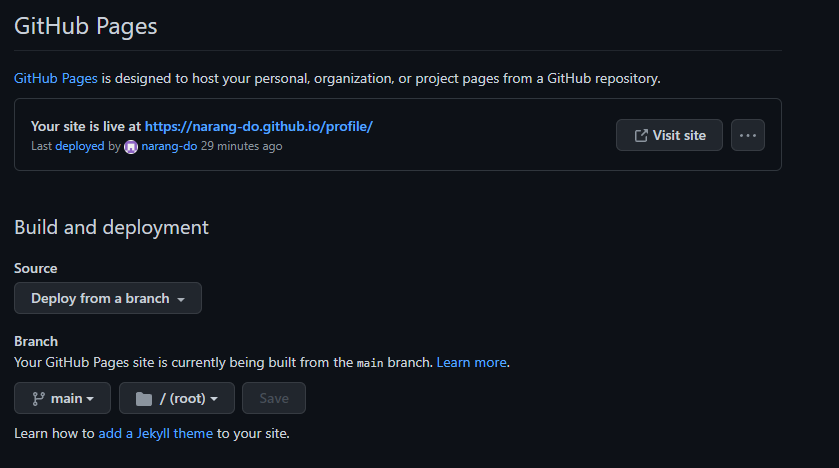The image size is (839, 468).
Task: Click the '29 minutes ago' timestamp
Action: (241, 146)
